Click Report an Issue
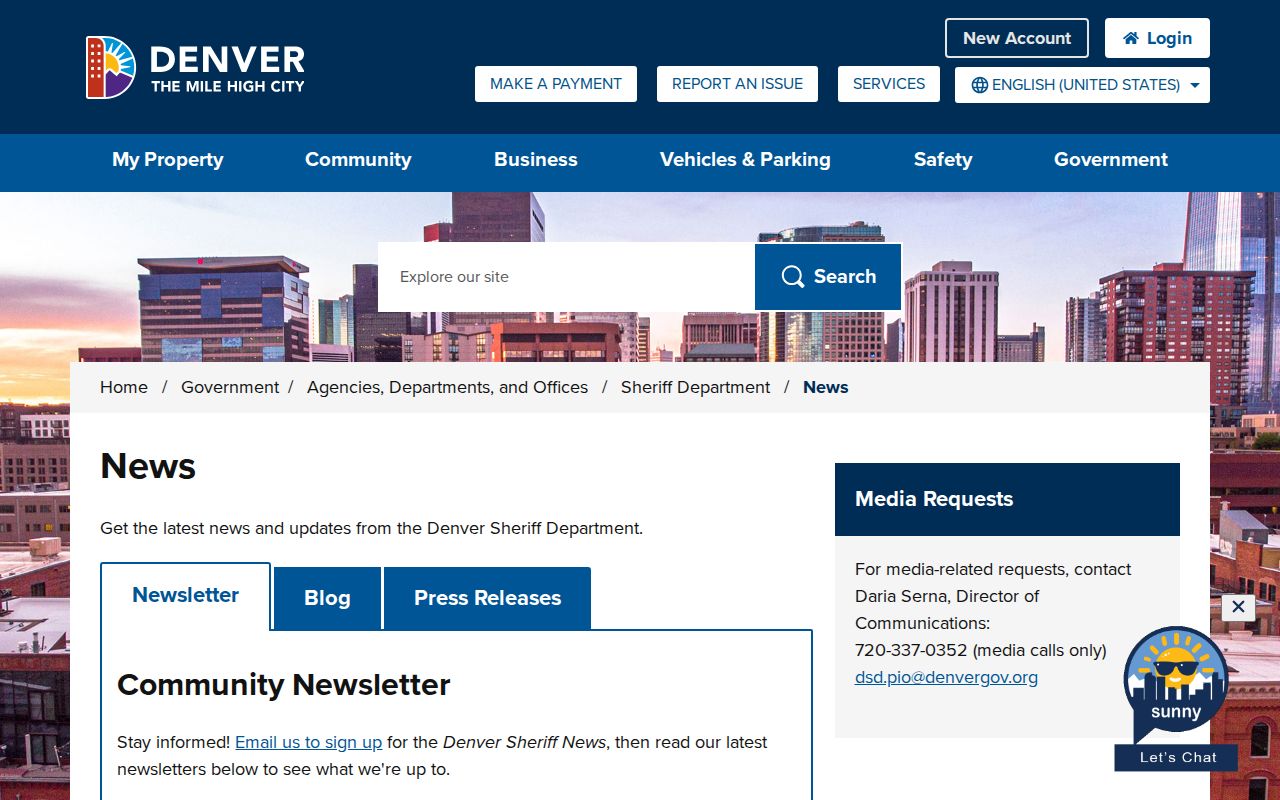 point(737,84)
